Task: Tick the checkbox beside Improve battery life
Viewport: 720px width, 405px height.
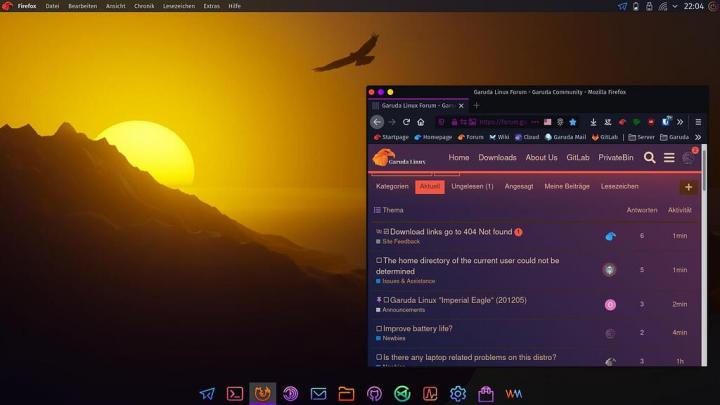Action: [x=379, y=328]
